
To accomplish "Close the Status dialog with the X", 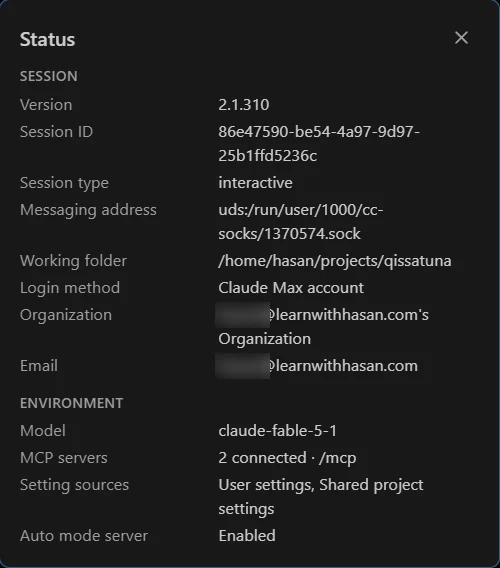I will (x=461, y=38).
